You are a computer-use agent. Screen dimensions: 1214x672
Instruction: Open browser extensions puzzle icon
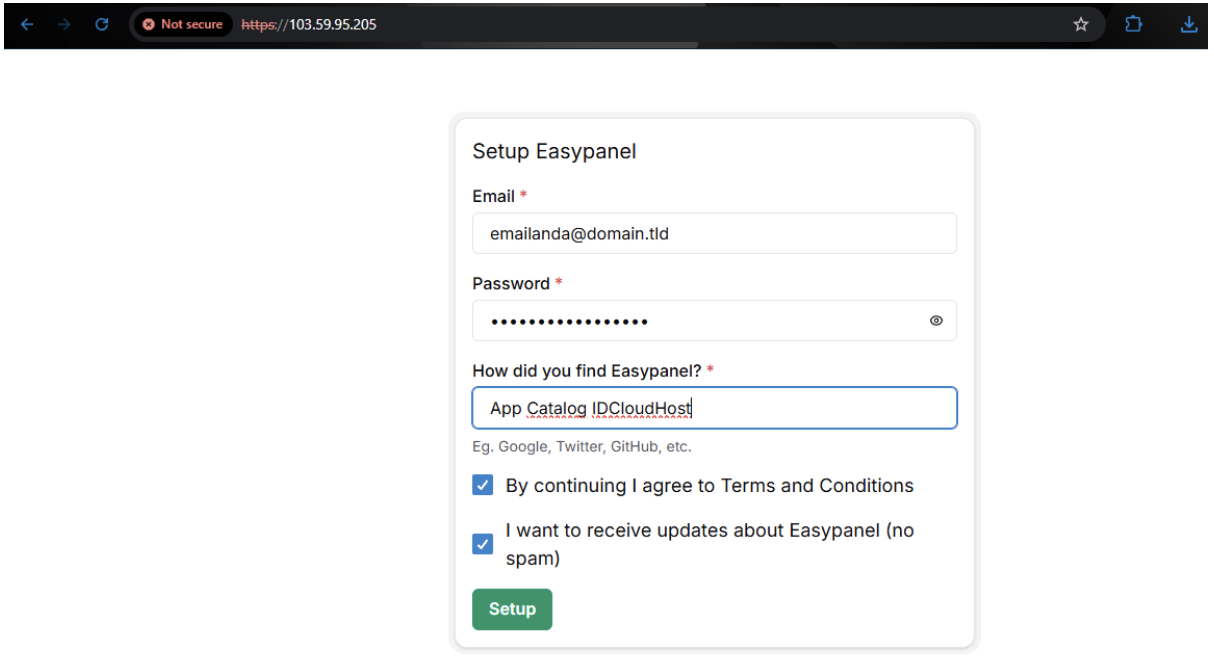[1134, 24]
